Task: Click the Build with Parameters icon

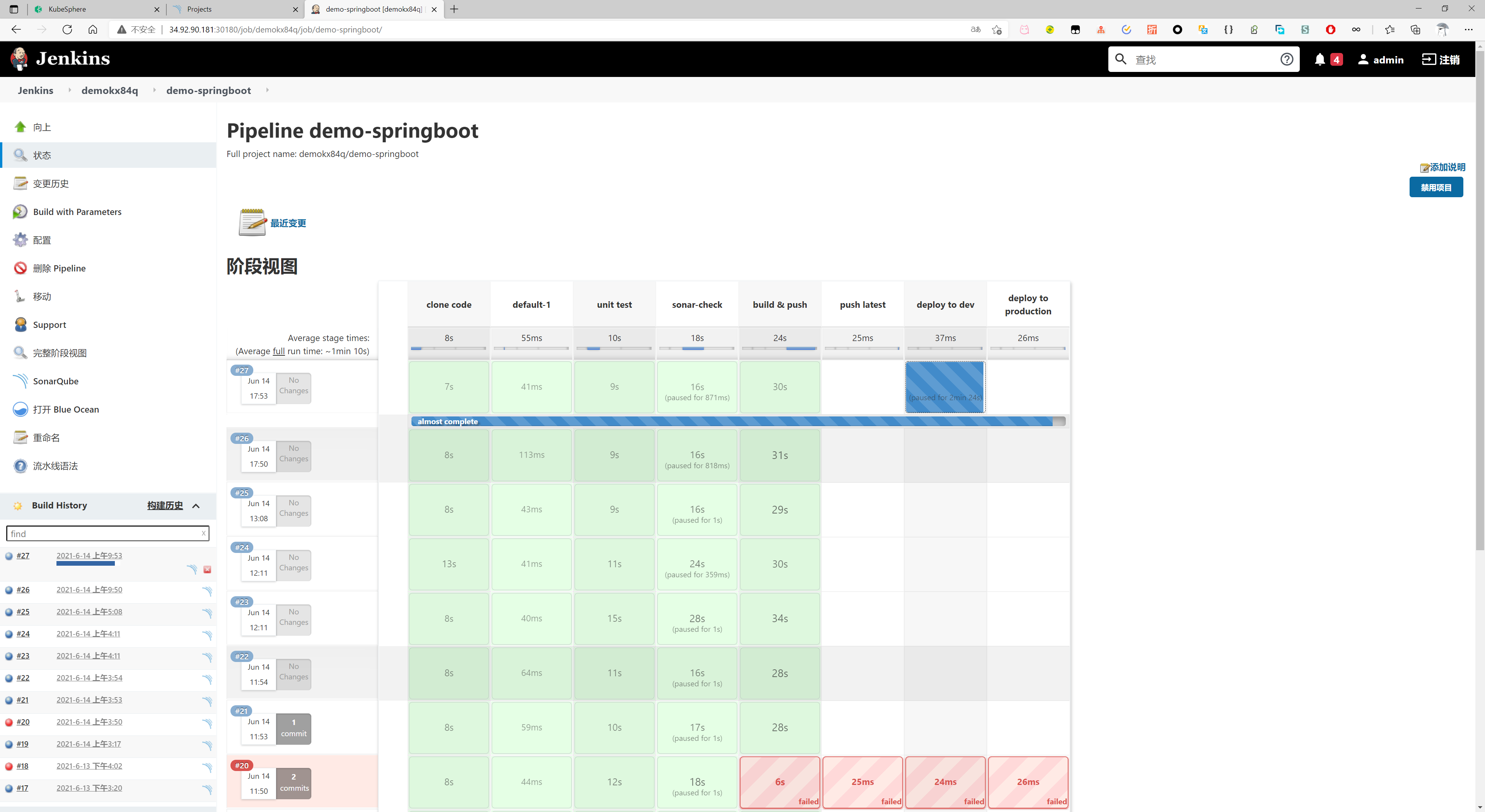Action: coord(20,212)
